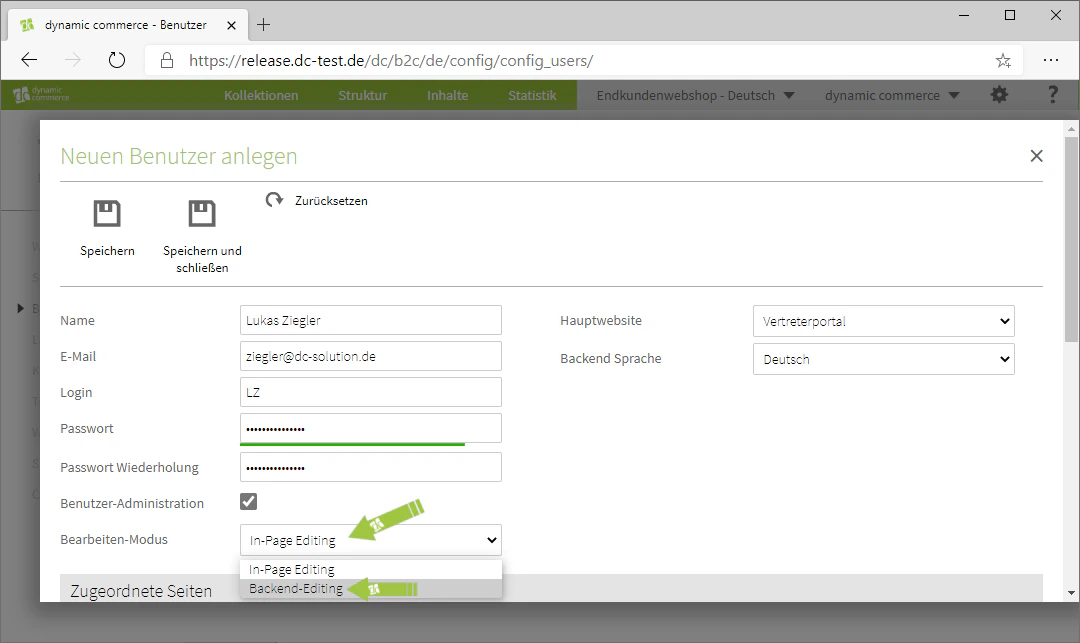Expand the background sidebar tree arrow

21,308
